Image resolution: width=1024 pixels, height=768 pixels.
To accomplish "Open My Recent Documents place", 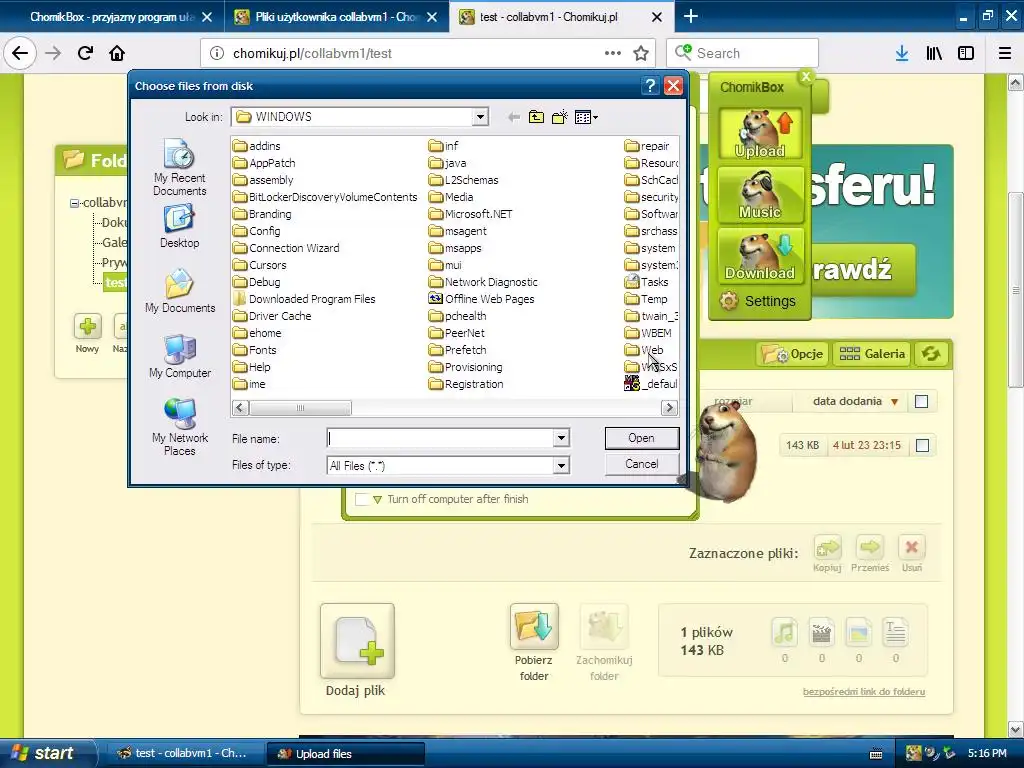I will tap(180, 167).
